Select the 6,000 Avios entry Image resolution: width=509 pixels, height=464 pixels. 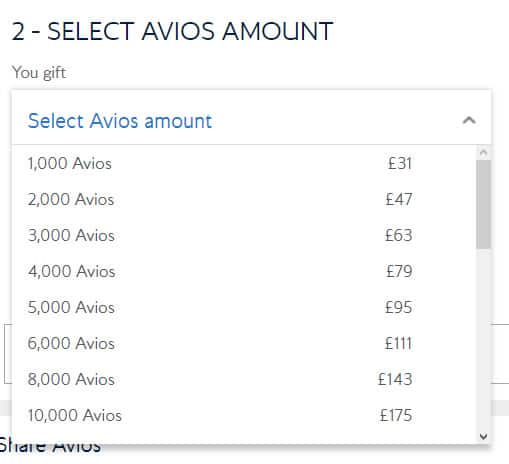pos(244,343)
